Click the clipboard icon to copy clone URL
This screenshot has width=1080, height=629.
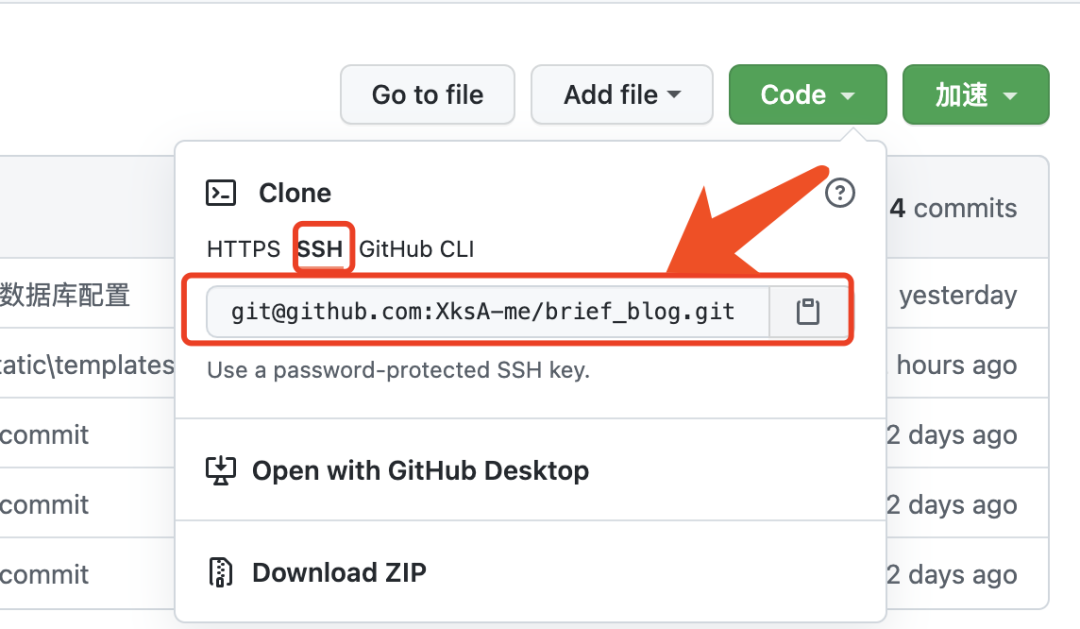808,311
